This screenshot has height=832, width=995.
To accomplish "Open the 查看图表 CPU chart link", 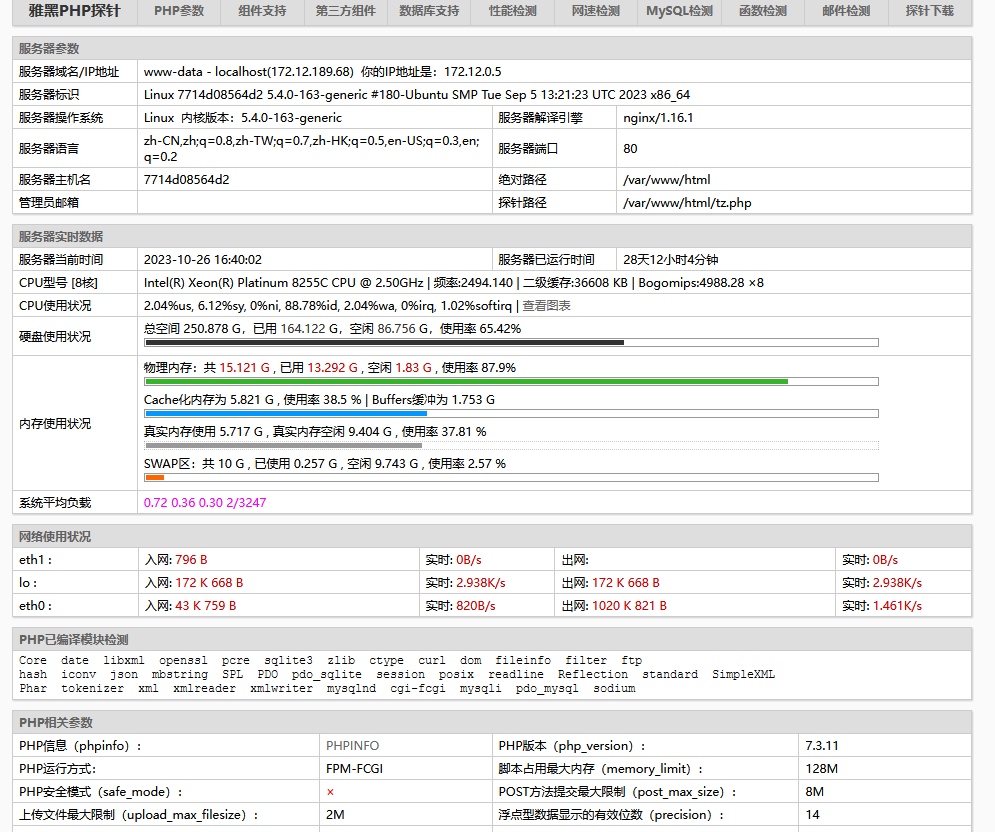I will pos(546,306).
